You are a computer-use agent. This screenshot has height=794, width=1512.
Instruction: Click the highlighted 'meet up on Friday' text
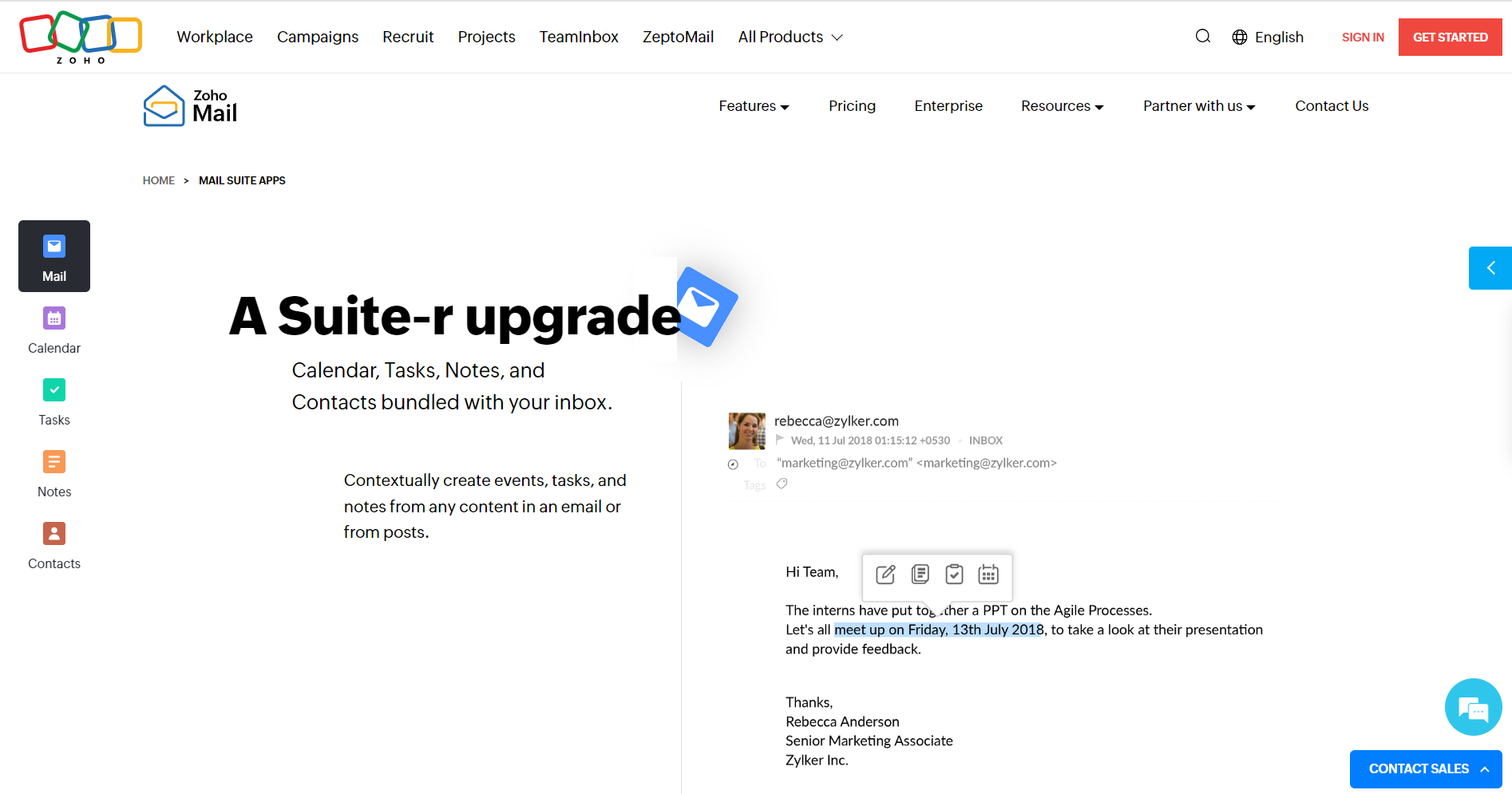[939, 630]
